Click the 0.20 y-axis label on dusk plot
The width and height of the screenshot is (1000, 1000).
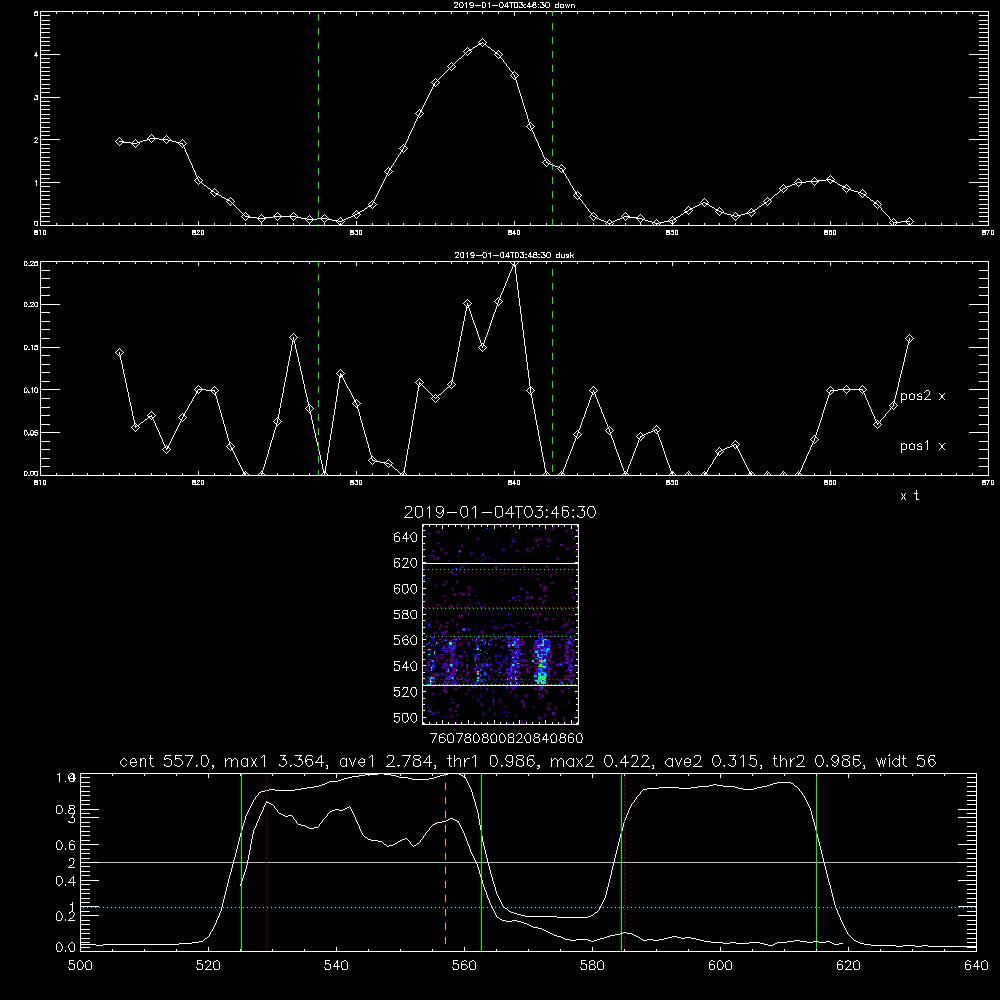[x=31, y=305]
